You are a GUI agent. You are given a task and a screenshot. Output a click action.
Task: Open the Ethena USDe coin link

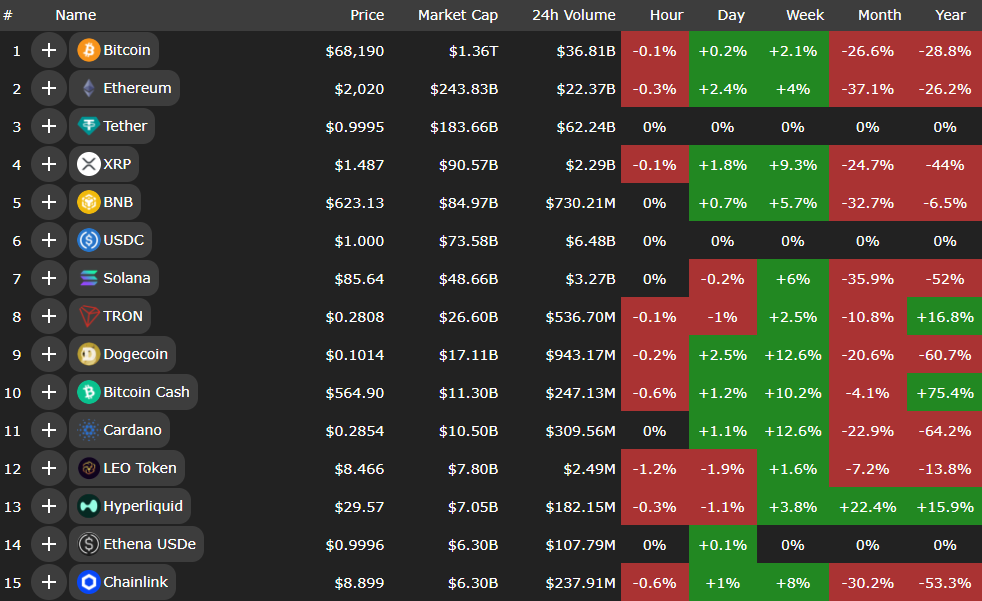click(149, 544)
